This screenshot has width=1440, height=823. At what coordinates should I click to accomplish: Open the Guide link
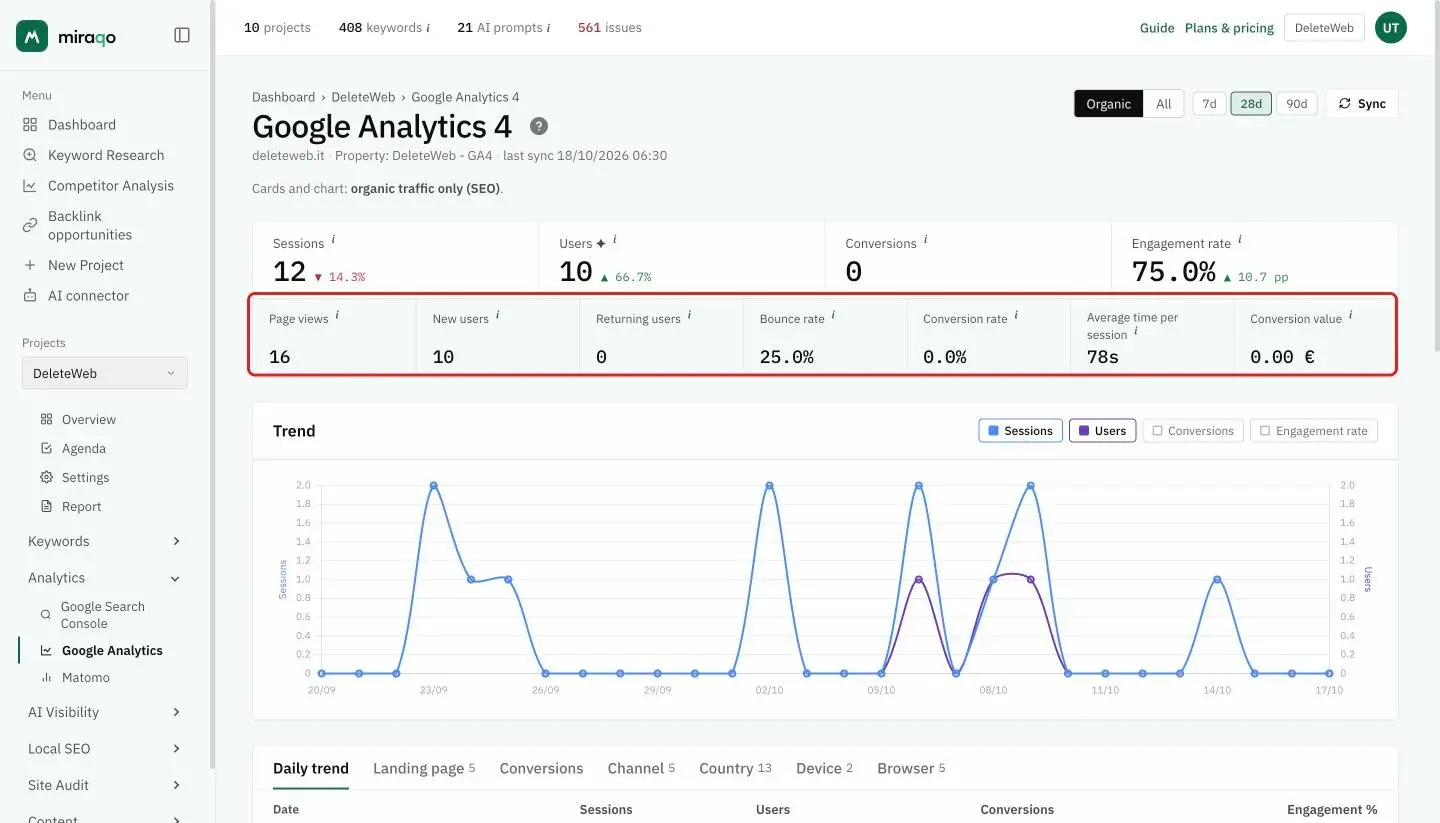click(x=1157, y=28)
